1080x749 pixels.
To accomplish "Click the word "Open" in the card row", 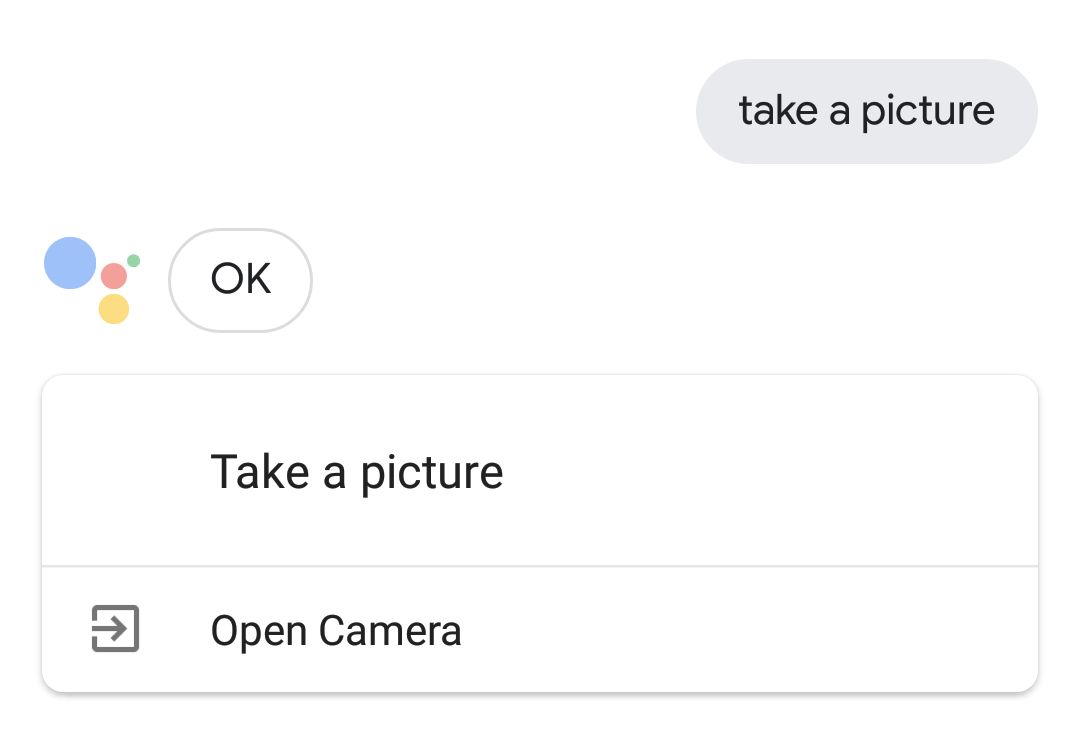I will pyautogui.click(x=259, y=631).
